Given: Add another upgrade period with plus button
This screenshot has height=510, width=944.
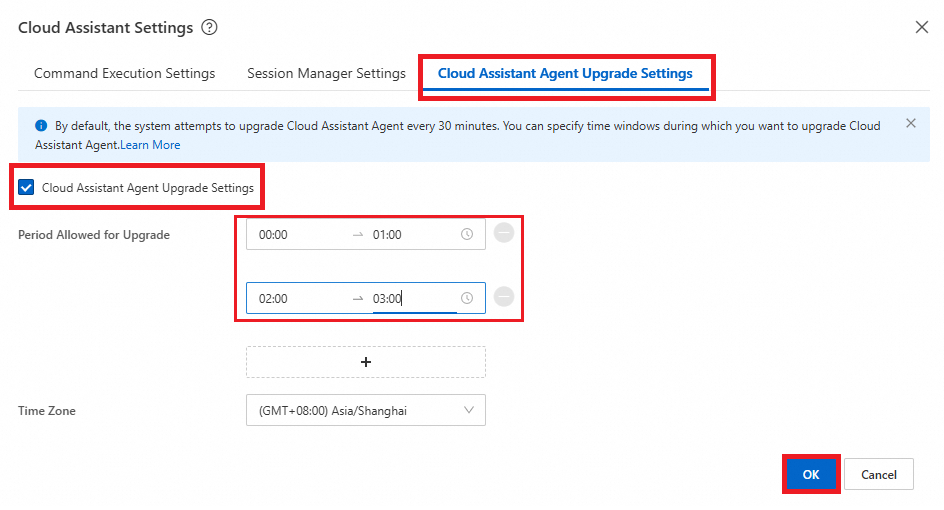Looking at the screenshot, I should [x=365, y=362].
